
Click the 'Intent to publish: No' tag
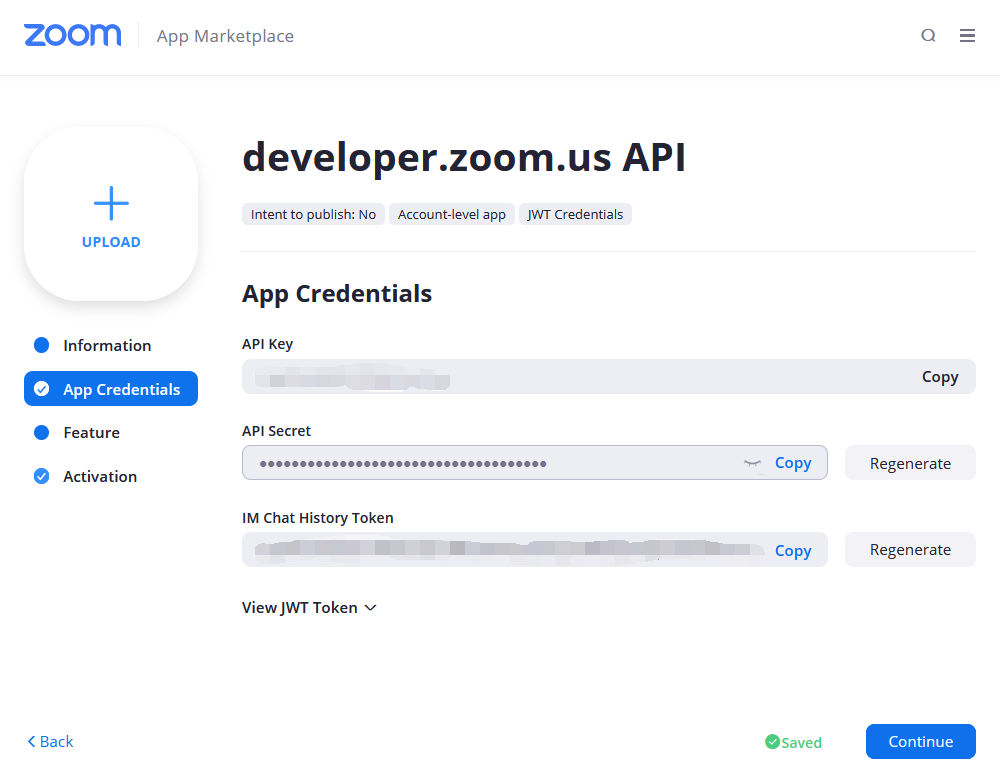(x=313, y=214)
